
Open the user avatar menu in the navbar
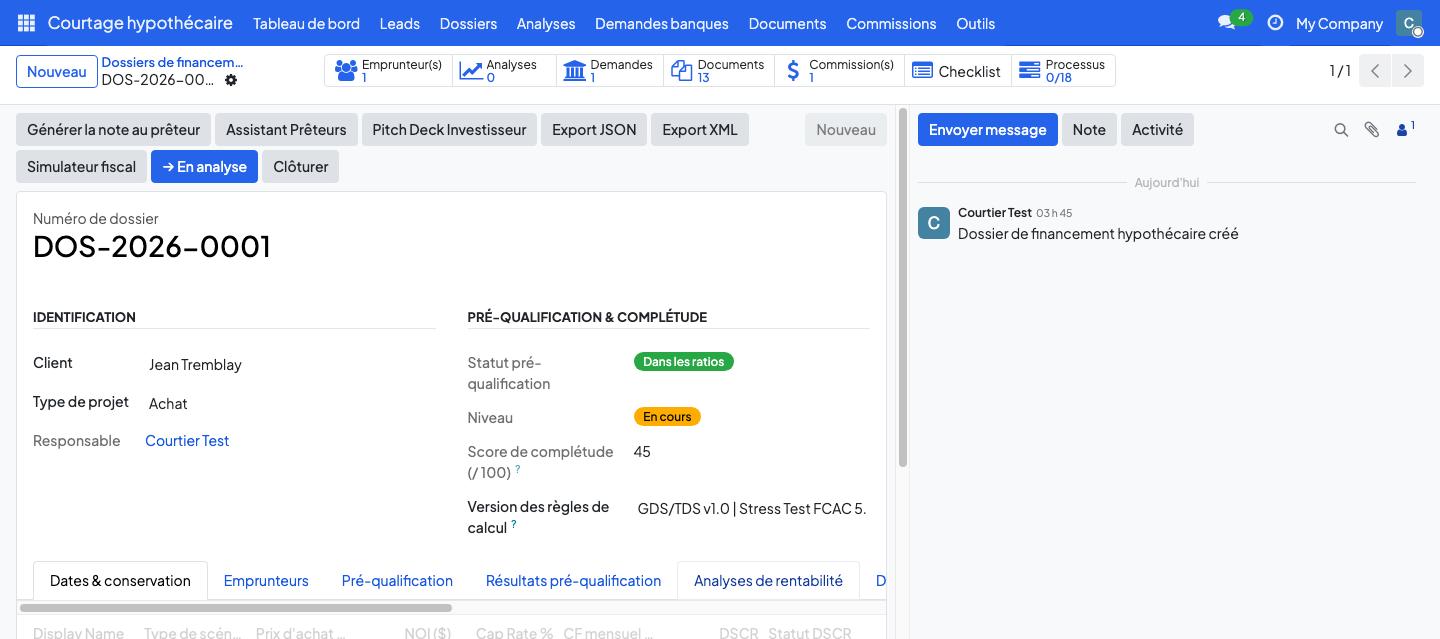click(1409, 23)
